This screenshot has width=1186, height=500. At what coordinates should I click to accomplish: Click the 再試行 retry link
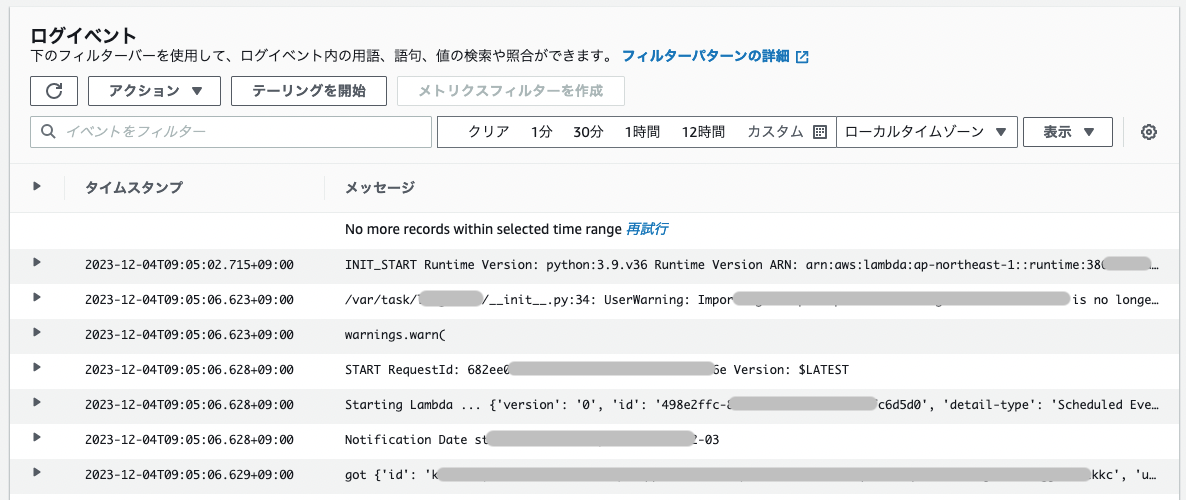coord(647,229)
